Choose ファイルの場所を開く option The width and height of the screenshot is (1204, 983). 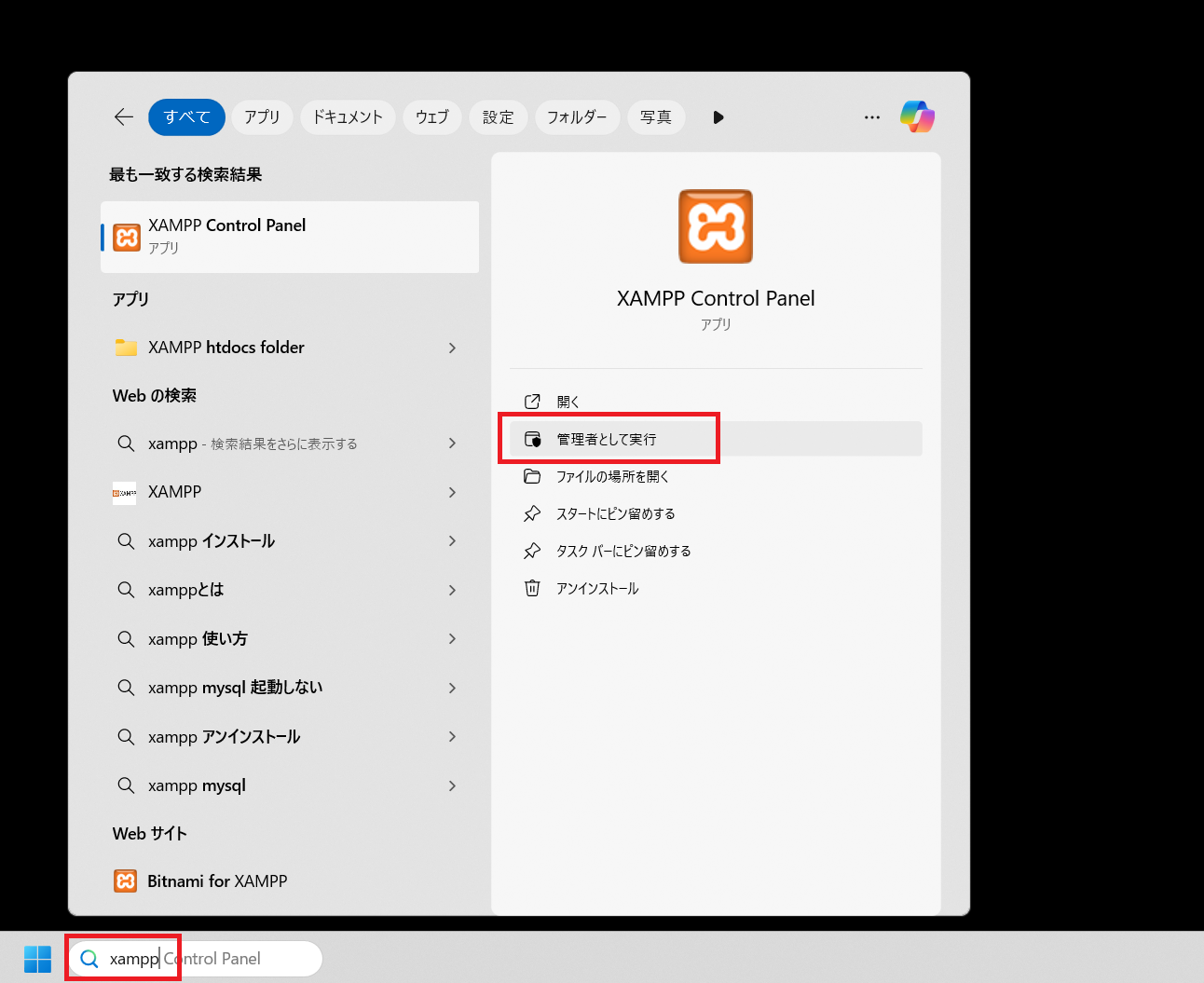click(716, 476)
